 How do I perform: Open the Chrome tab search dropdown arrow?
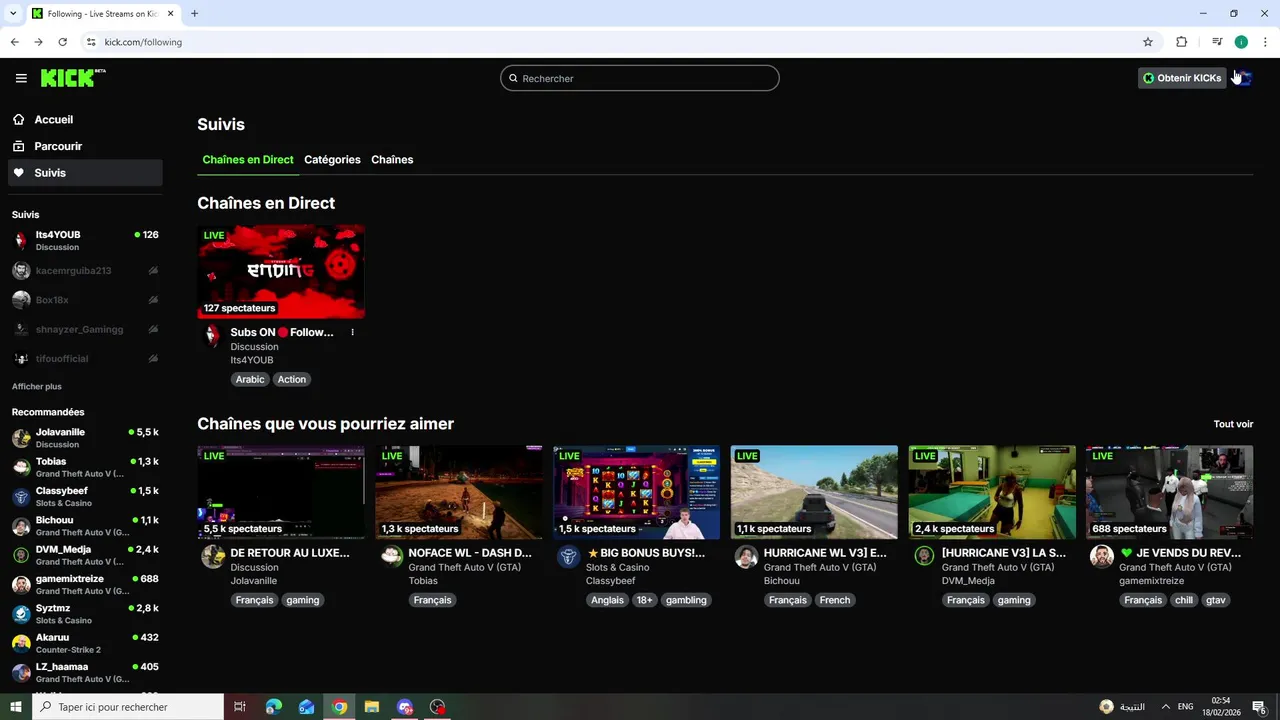[x=13, y=14]
